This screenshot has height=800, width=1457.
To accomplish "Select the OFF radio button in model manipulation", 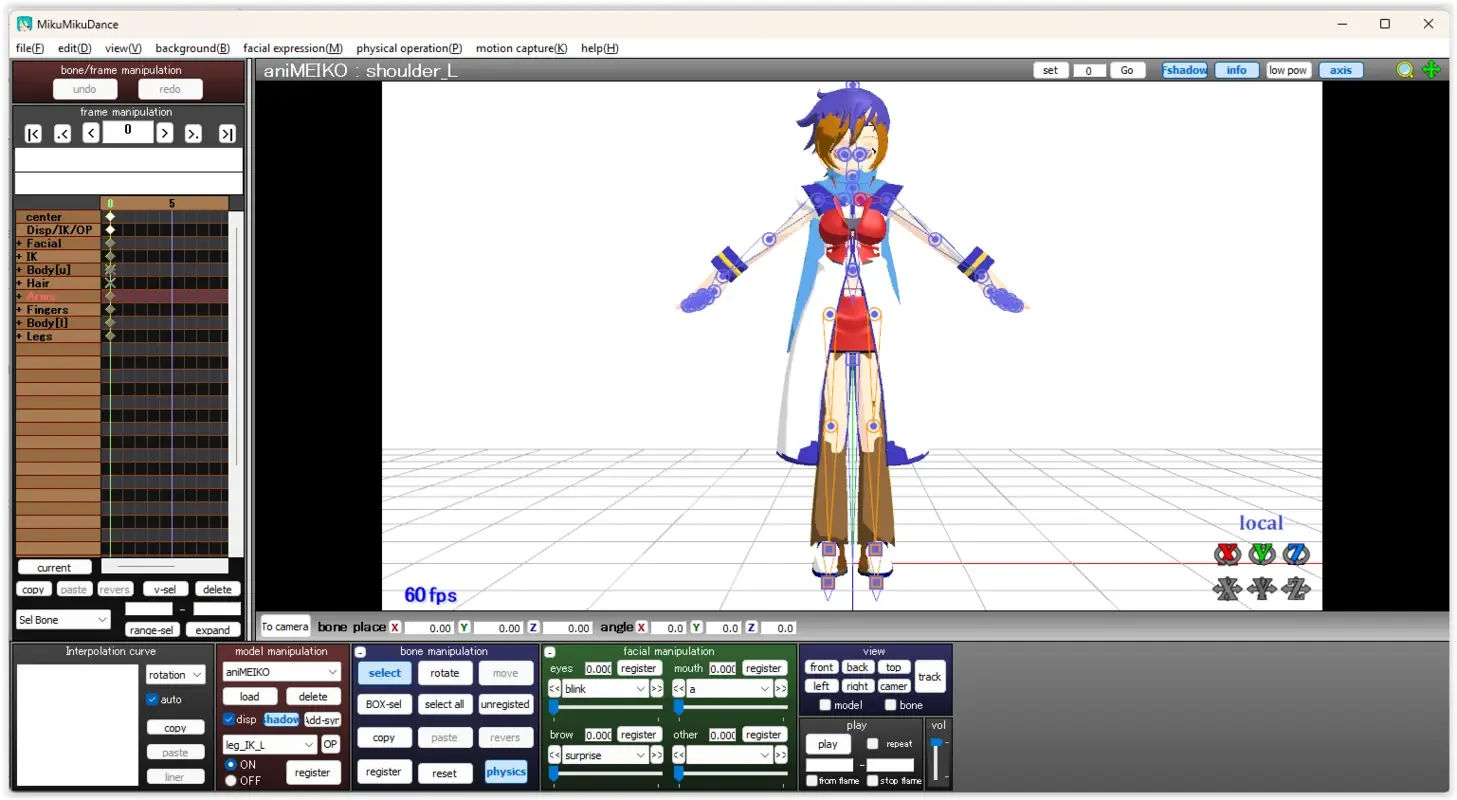I will [231, 781].
